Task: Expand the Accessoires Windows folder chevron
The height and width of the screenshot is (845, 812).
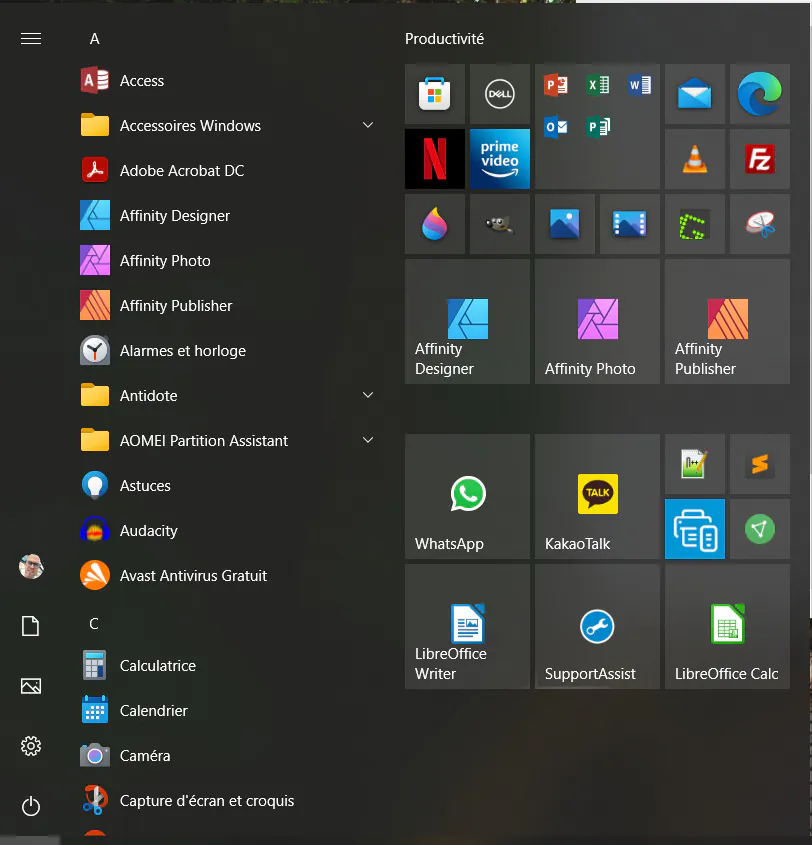Action: coord(368,125)
